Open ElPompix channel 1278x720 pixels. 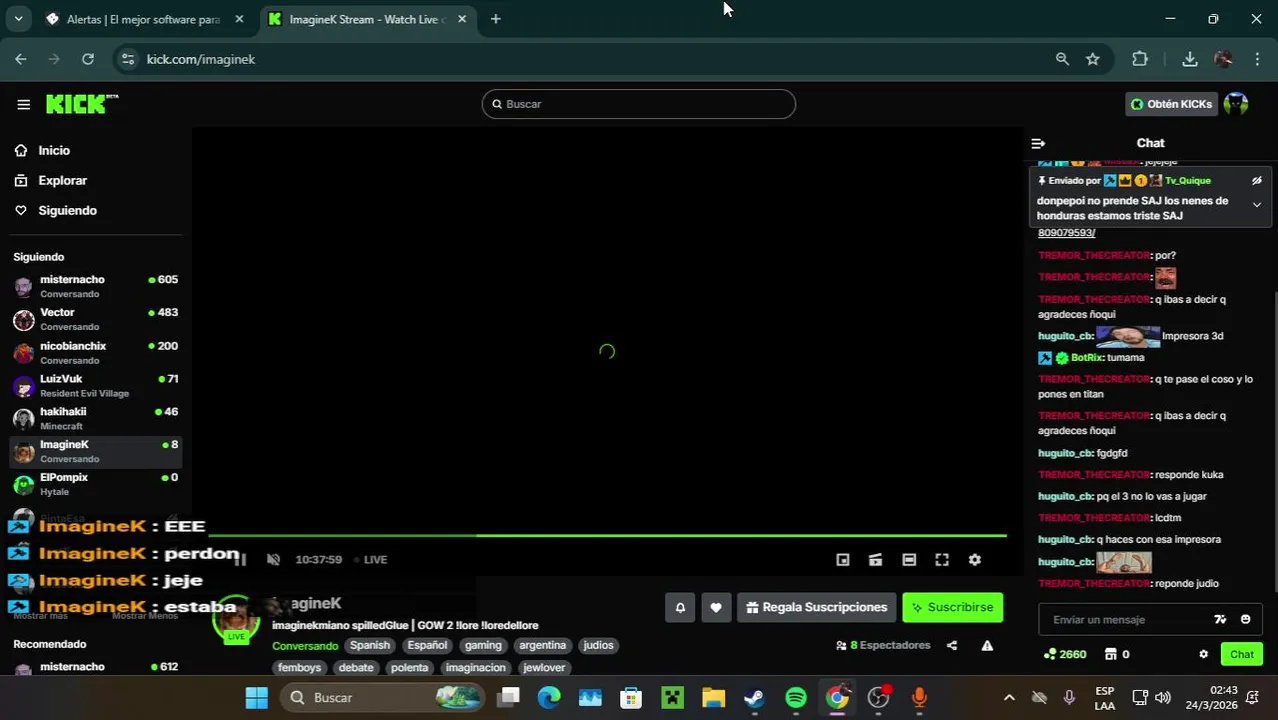tap(95, 484)
